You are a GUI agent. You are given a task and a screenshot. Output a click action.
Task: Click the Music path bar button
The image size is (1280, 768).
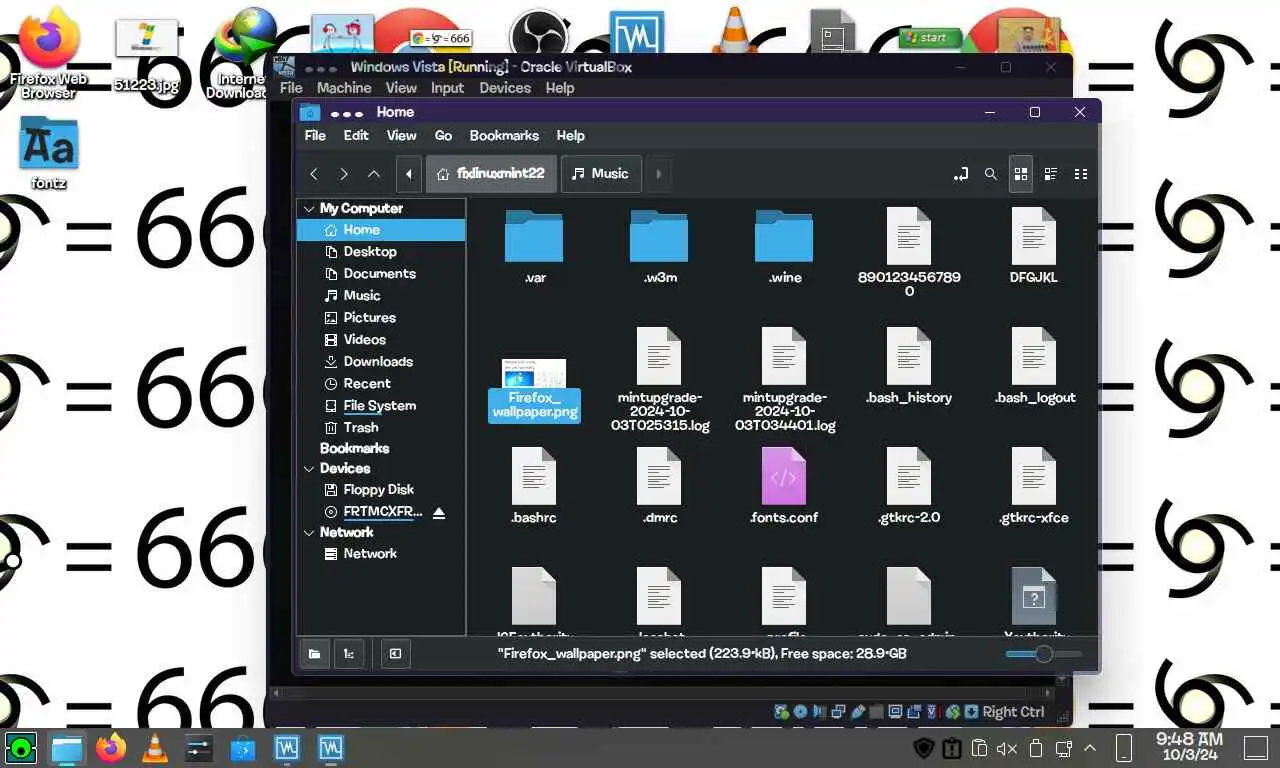pyautogui.click(x=600, y=174)
